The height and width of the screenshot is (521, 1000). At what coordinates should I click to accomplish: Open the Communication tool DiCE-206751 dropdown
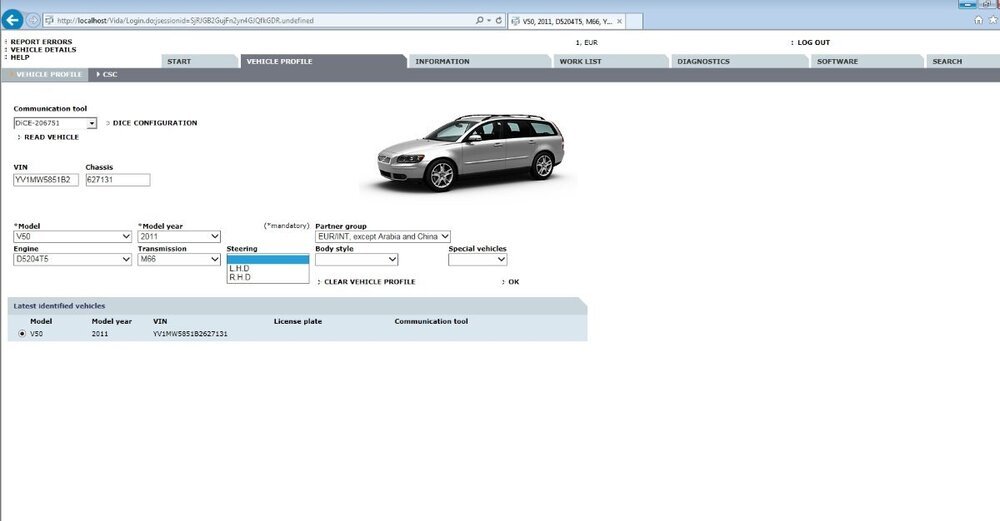(x=55, y=123)
